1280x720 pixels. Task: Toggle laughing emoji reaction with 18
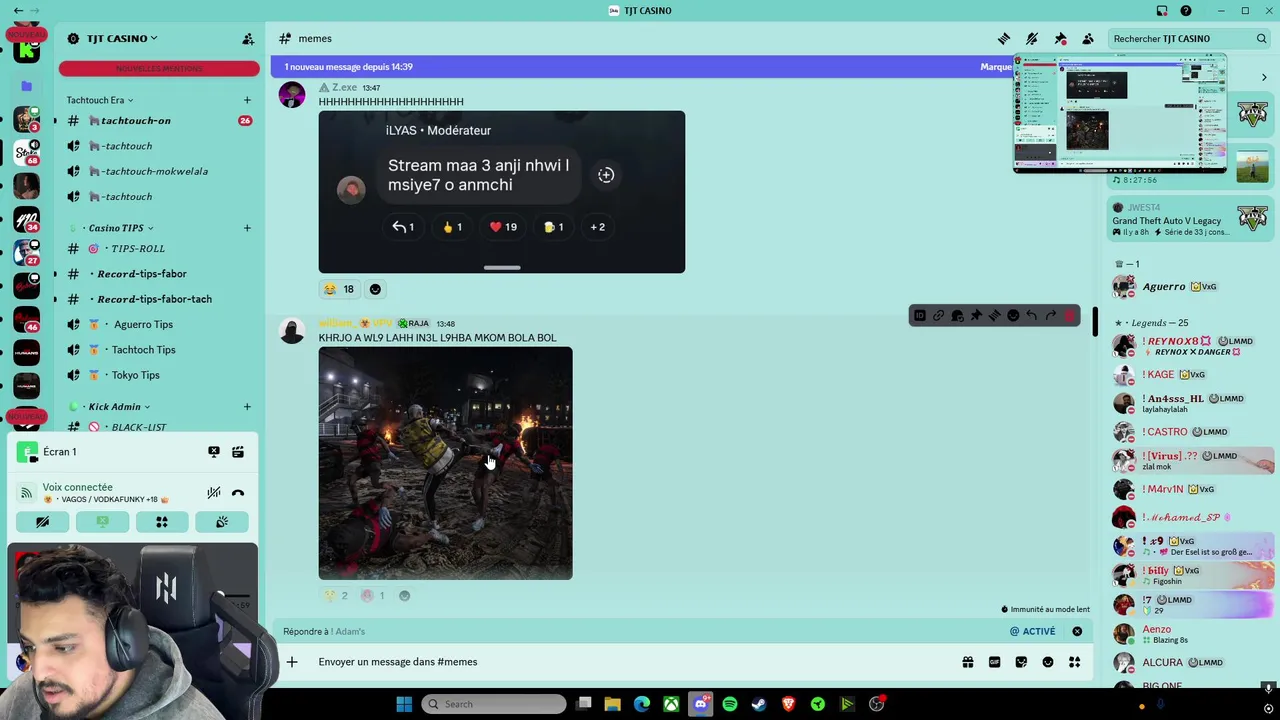(x=339, y=289)
